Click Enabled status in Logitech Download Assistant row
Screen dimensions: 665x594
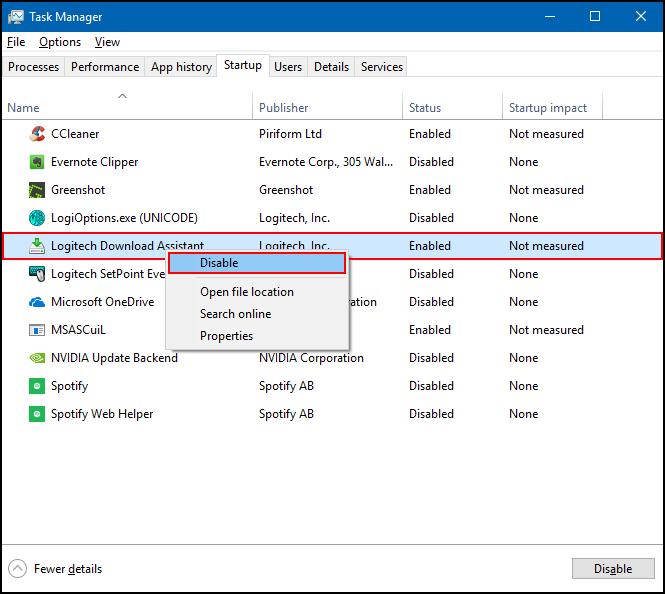430,246
